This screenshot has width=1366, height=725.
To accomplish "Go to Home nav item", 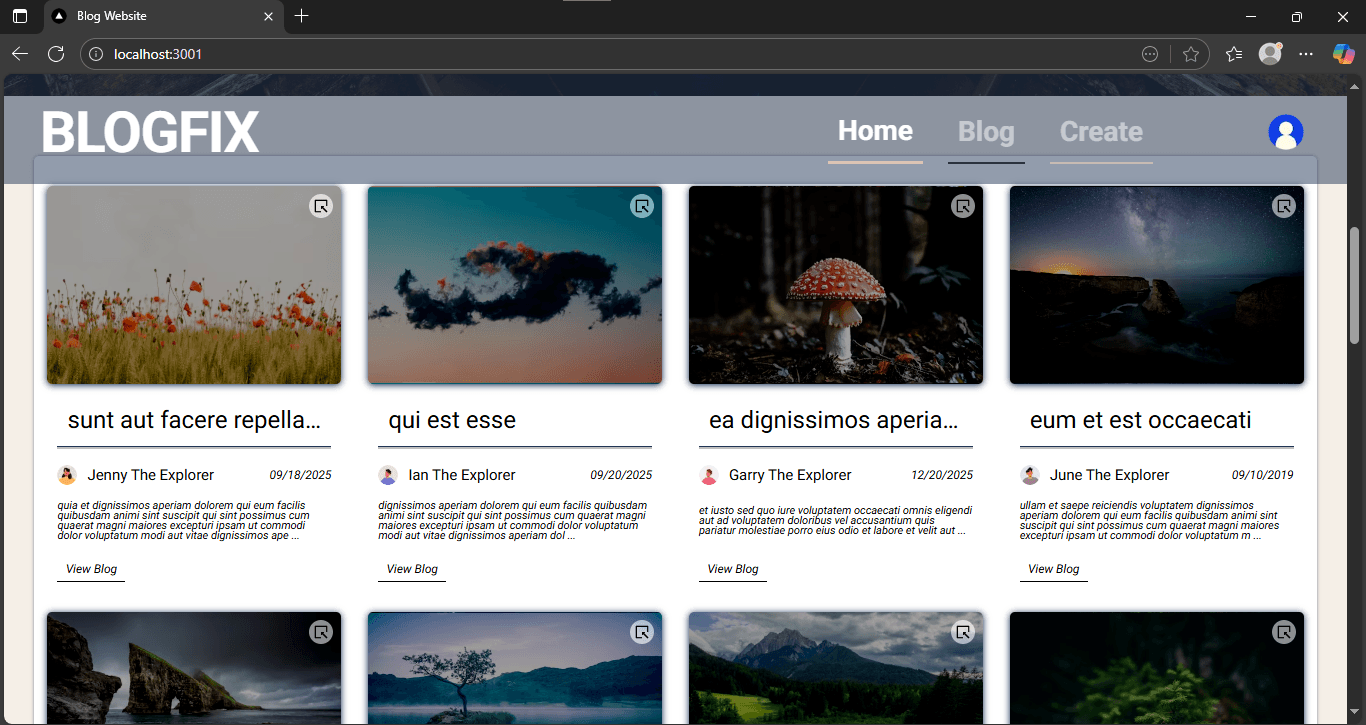I will tap(875, 131).
